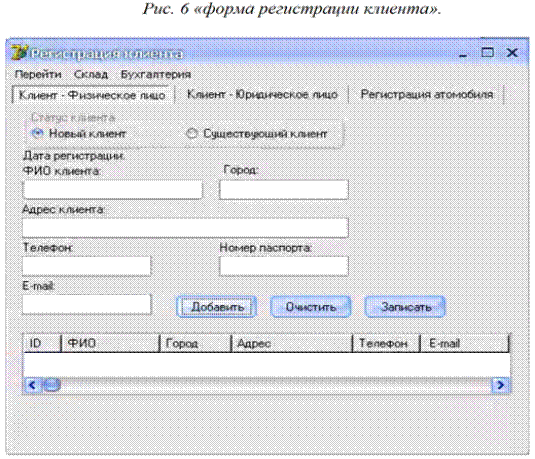Select the Существующий клиент radio button

pos(191,133)
